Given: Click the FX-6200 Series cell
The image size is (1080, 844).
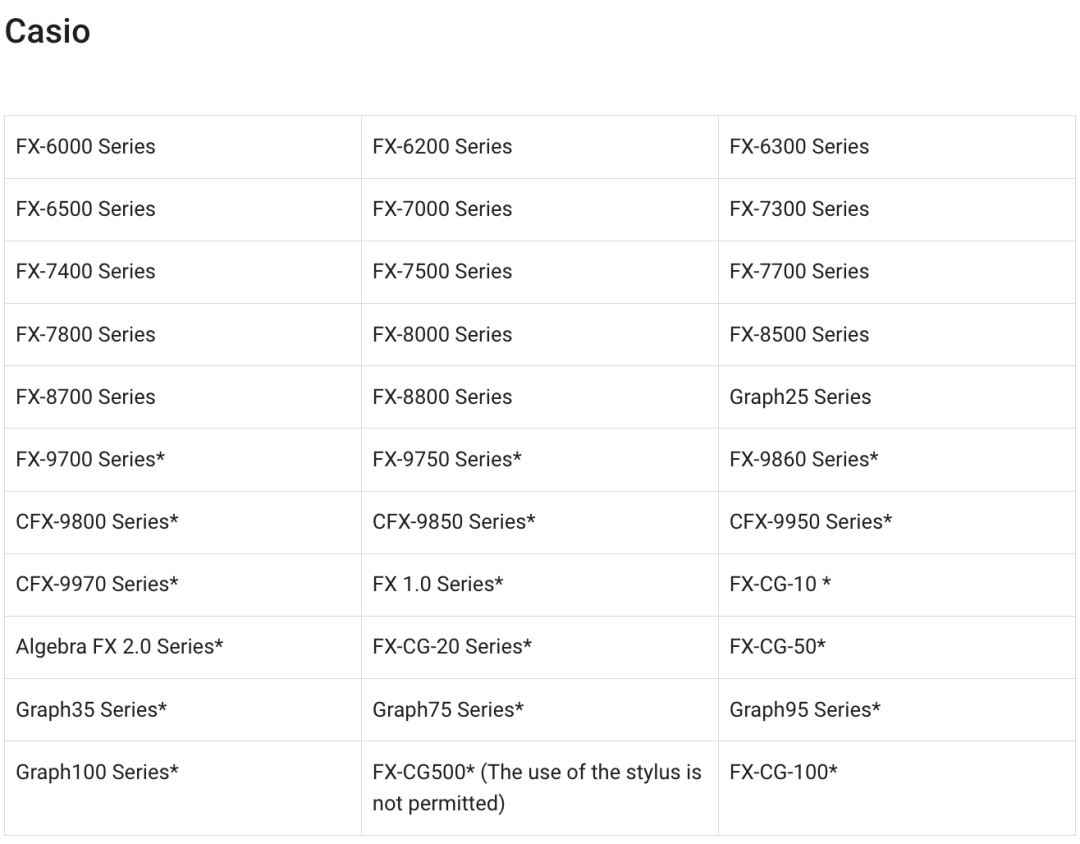Looking at the screenshot, I should 442,146.
